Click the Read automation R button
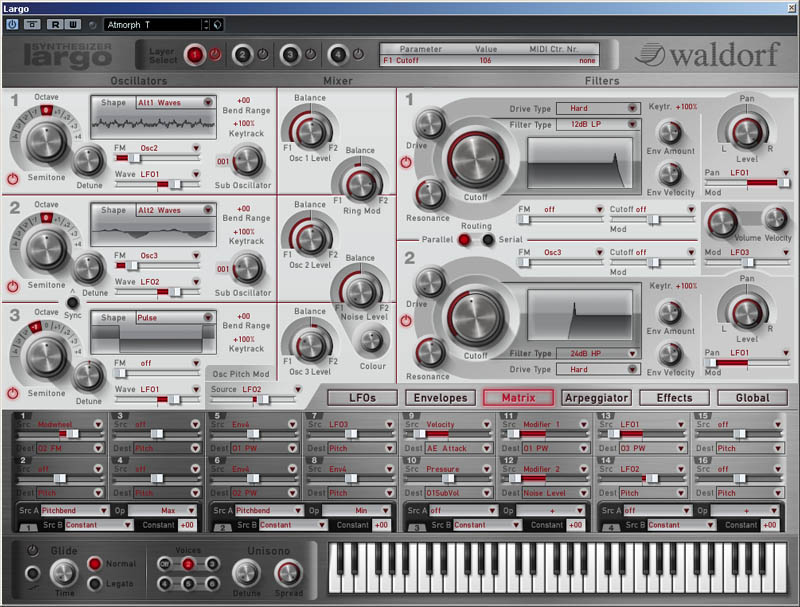Image resolution: width=800 pixels, height=607 pixels. click(x=55, y=24)
